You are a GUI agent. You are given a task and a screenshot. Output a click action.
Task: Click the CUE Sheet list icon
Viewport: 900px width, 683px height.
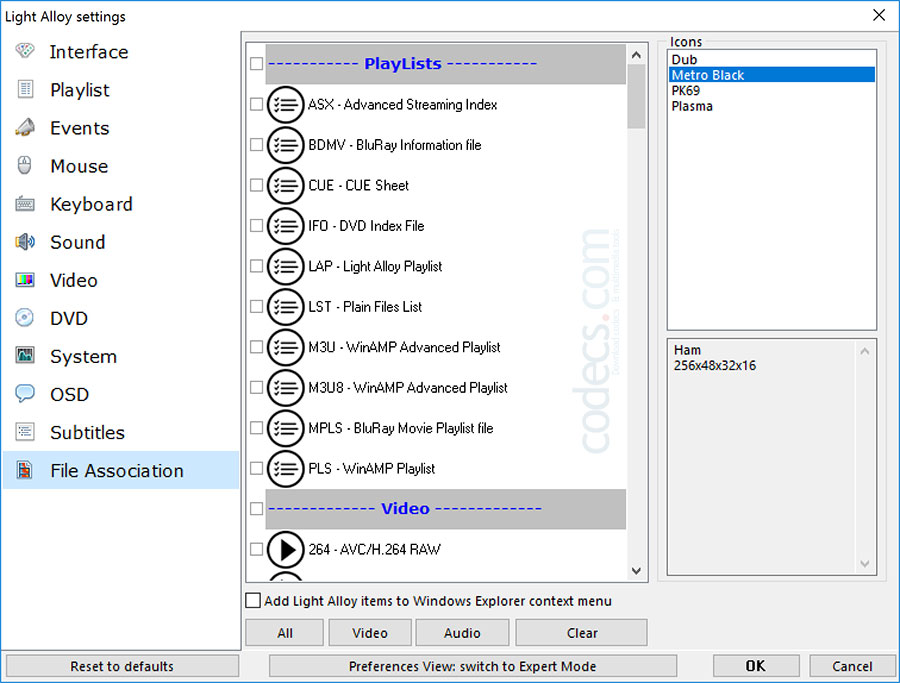(285, 185)
